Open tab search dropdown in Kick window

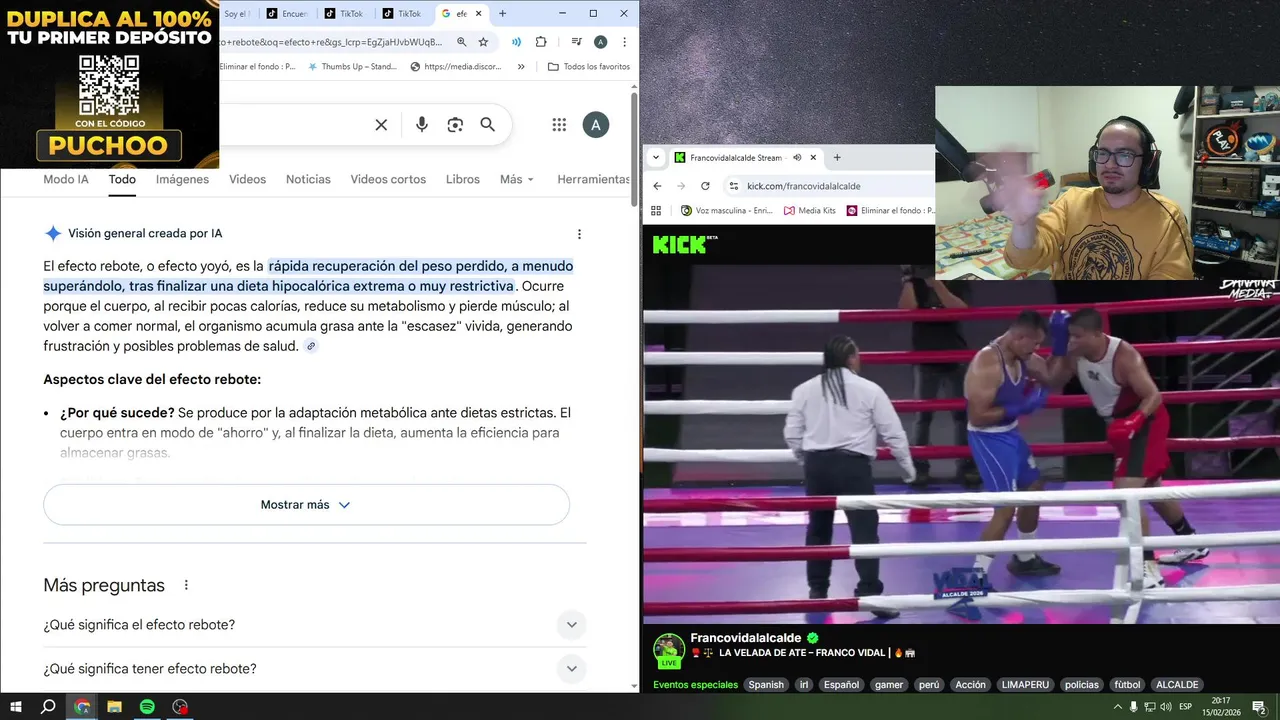[656, 157]
